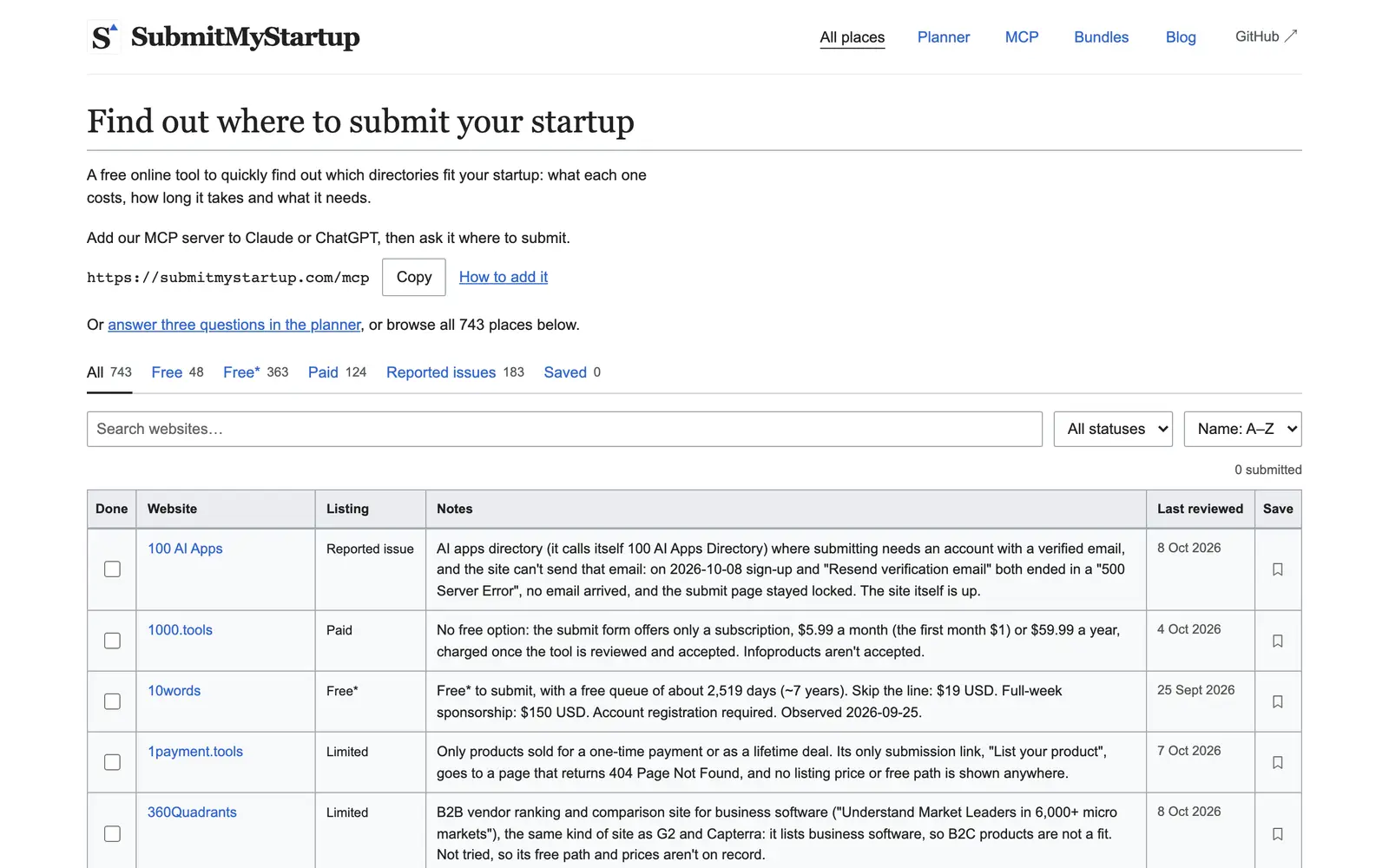Go to the All places nav item
Viewport: 1389px width, 868px height.
[x=852, y=37]
